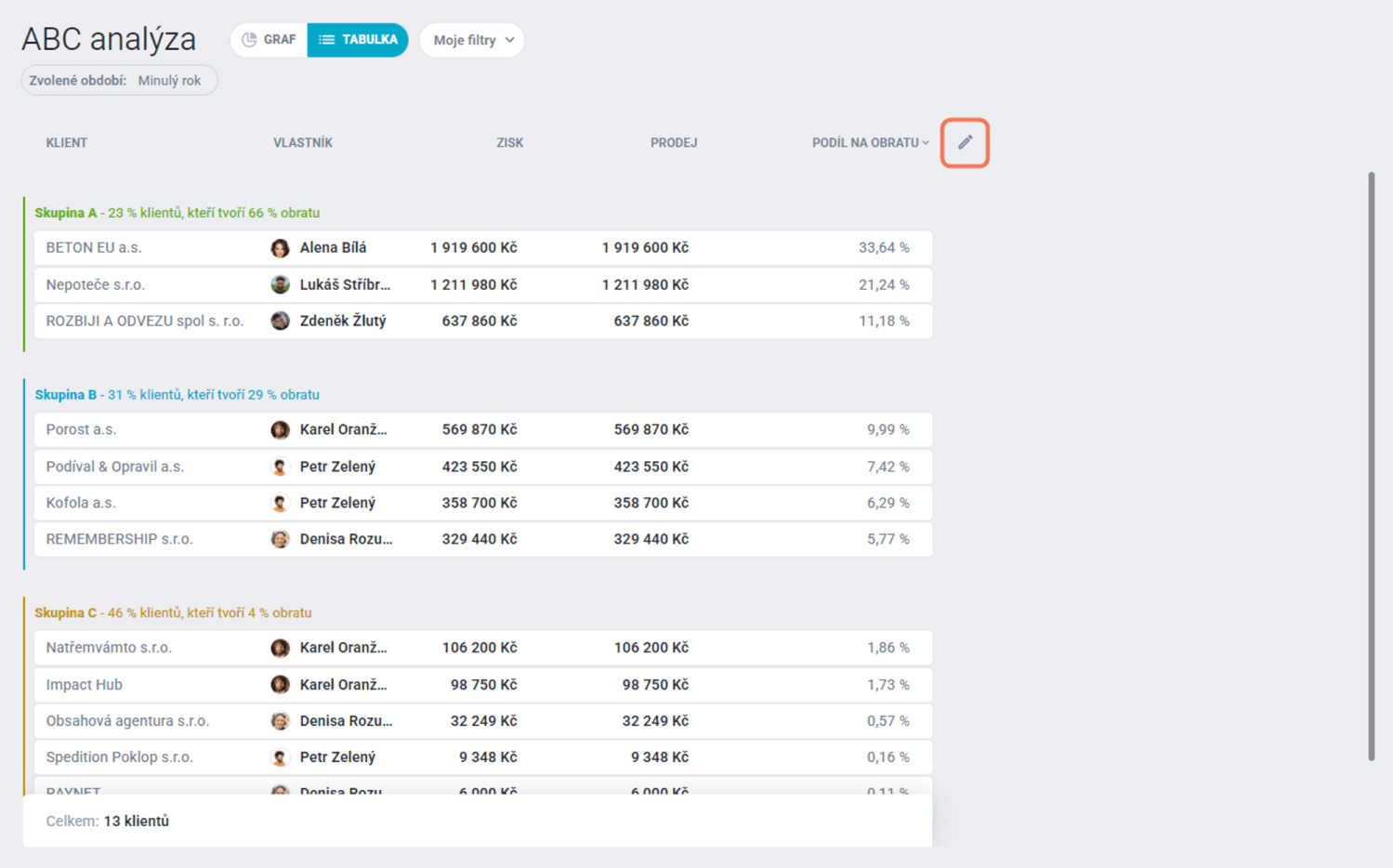
Task: Open Podíval & Opravil a.s. client
Action: 115,467
